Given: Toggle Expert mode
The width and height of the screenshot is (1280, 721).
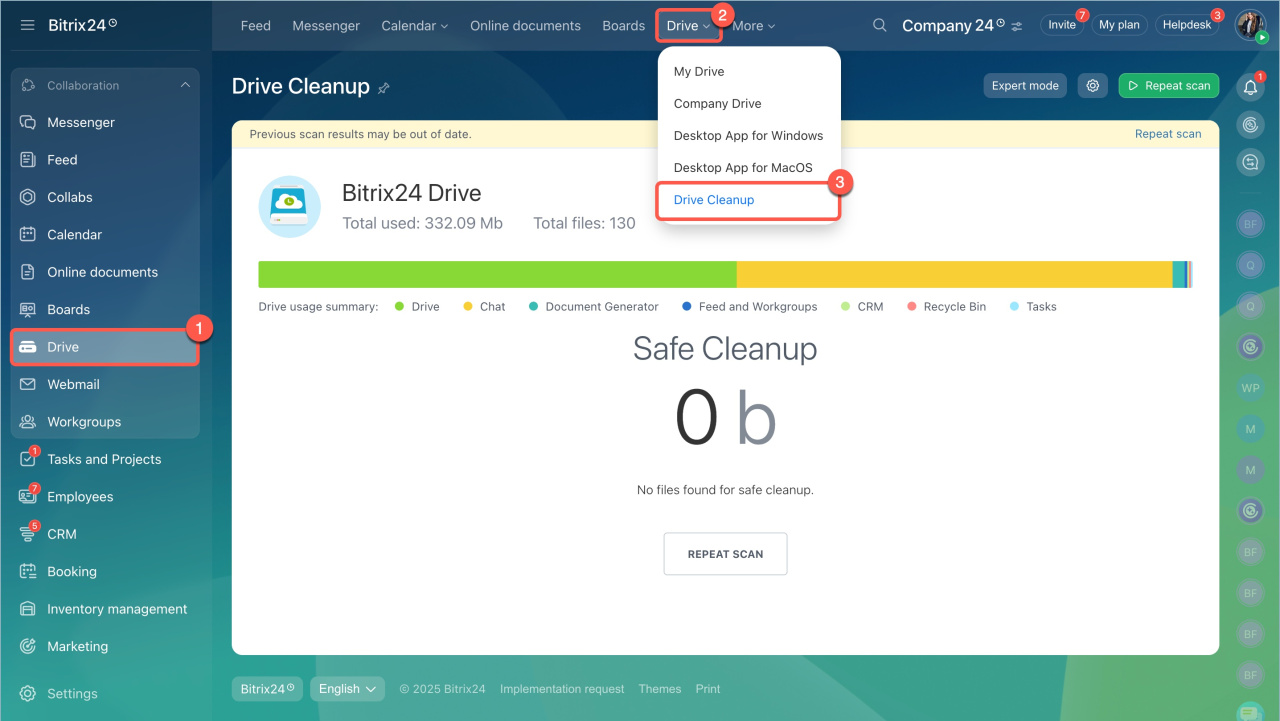Looking at the screenshot, I should [x=1025, y=86].
